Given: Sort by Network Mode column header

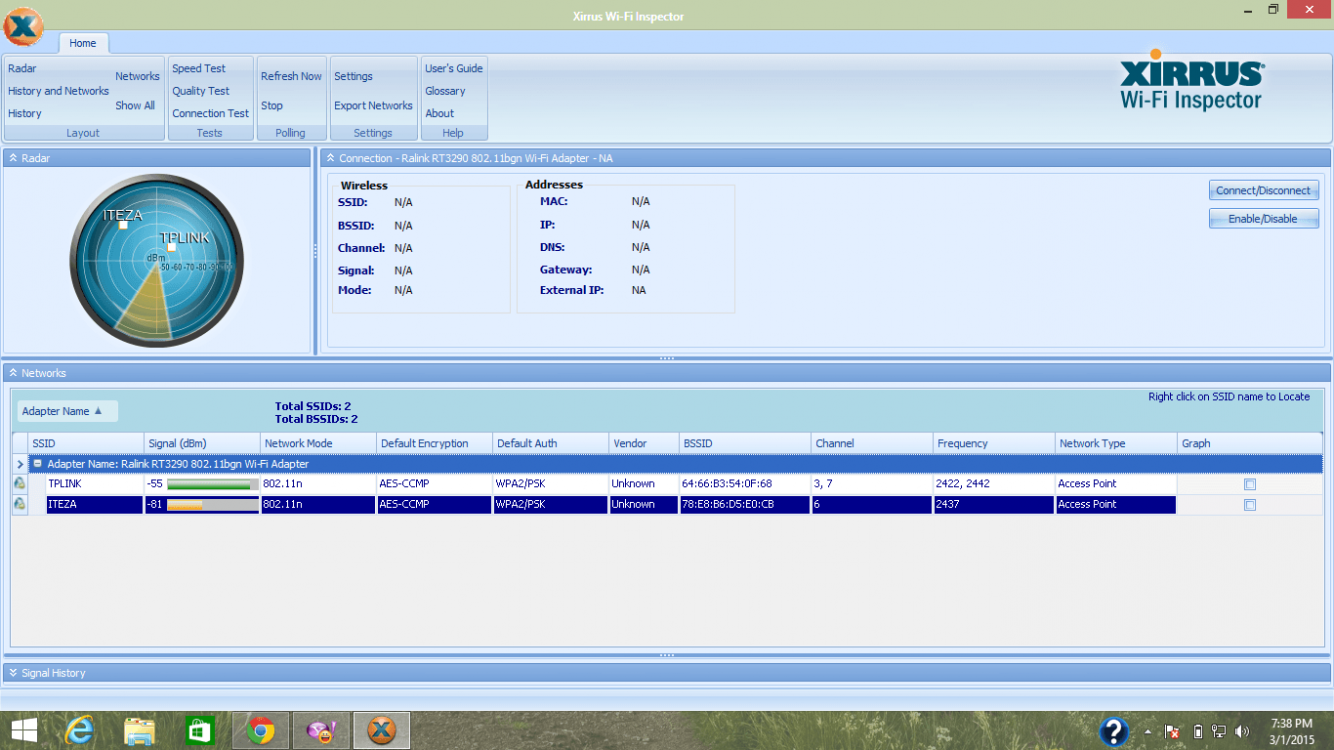Looking at the screenshot, I should pos(318,443).
